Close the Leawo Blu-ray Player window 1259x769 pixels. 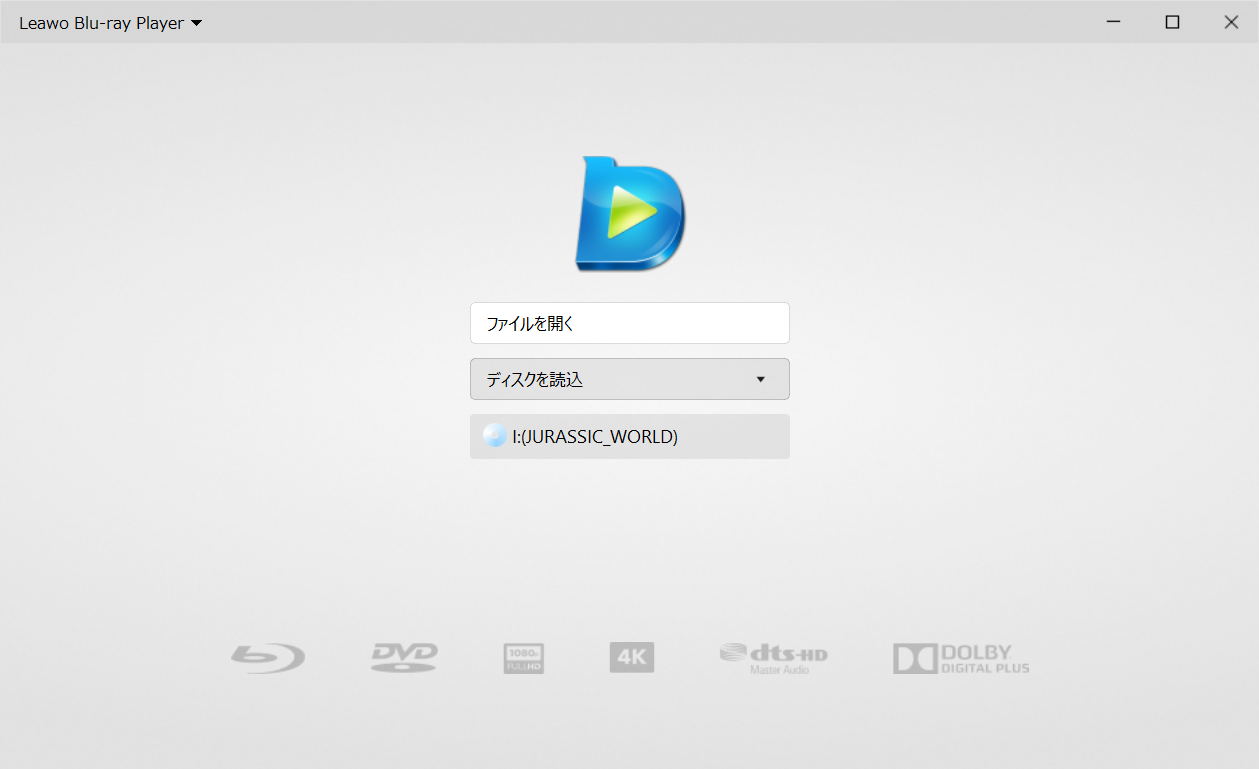point(1231,22)
